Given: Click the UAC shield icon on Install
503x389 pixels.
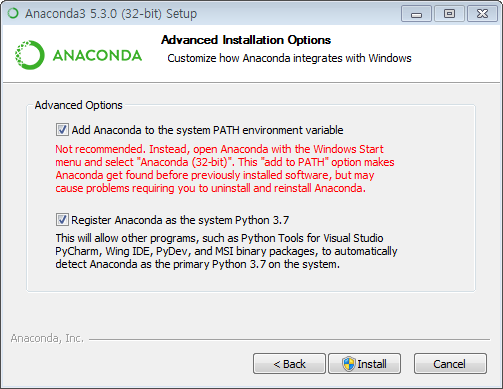Looking at the screenshot, I should [x=349, y=364].
